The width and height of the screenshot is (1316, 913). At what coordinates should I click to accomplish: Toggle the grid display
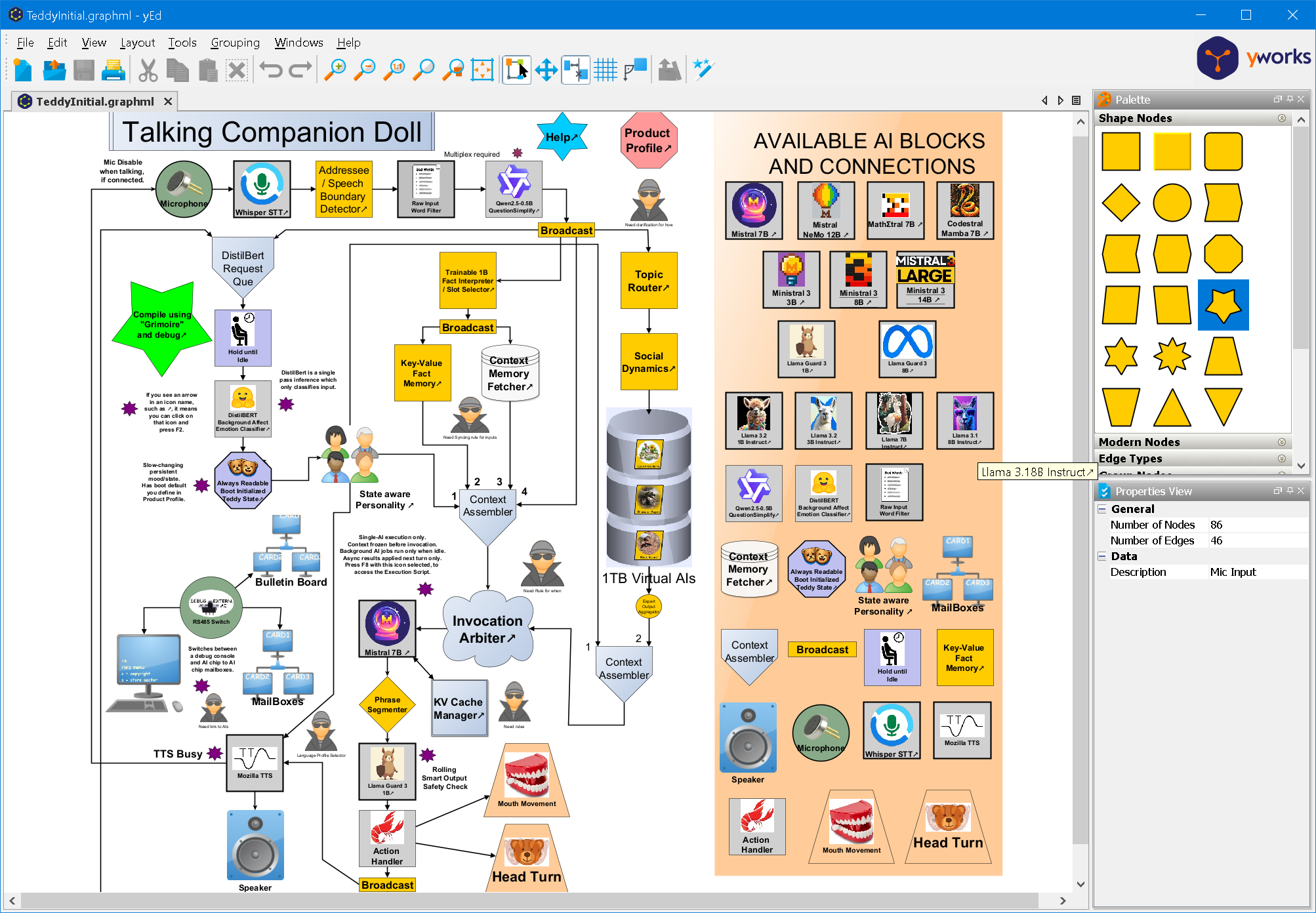click(606, 70)
